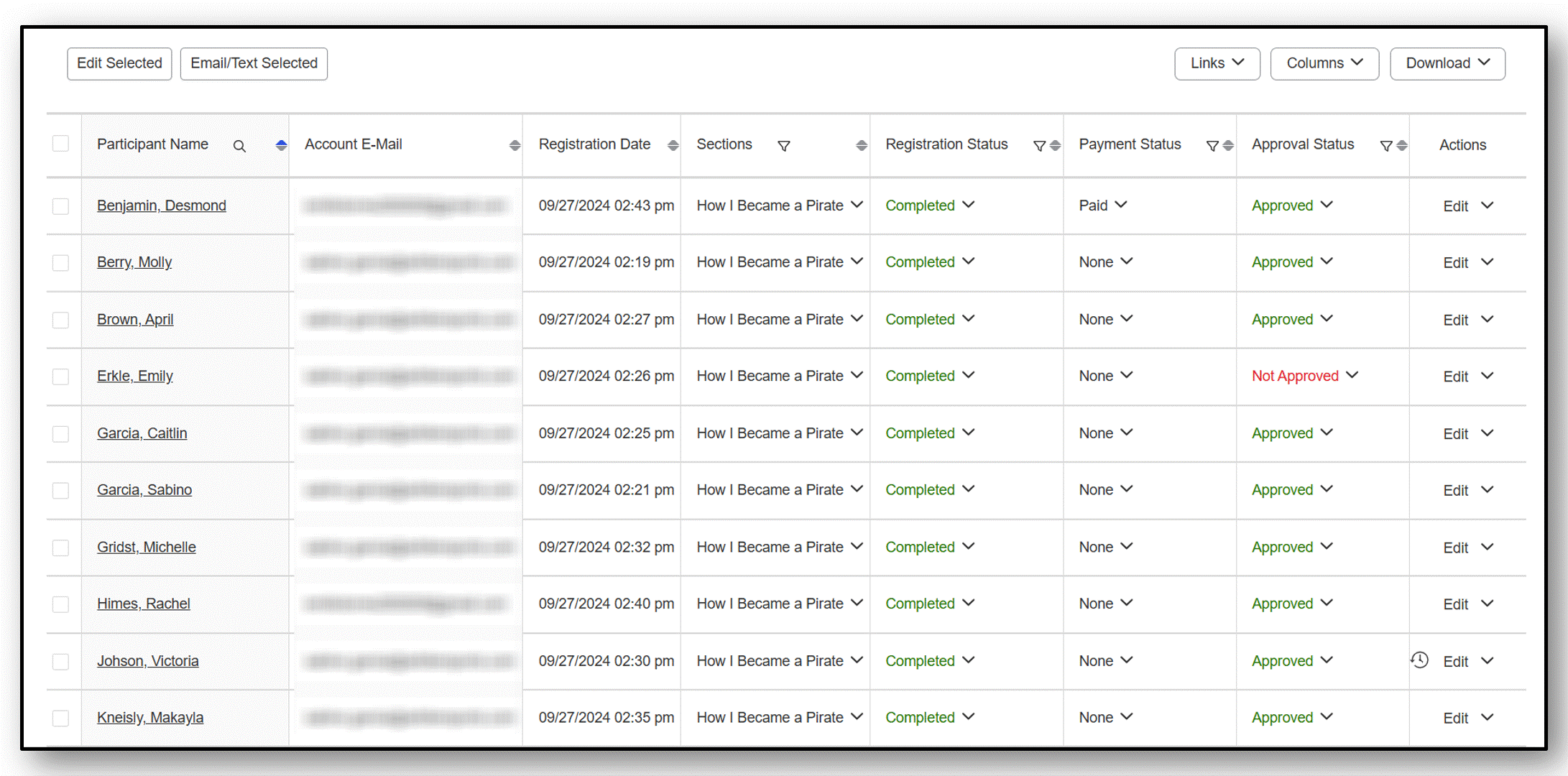This screenshot has height=776, width=1568.
Task: Expand Edit actions arrow for Berry, Molly
Action: coord(1488,262)
